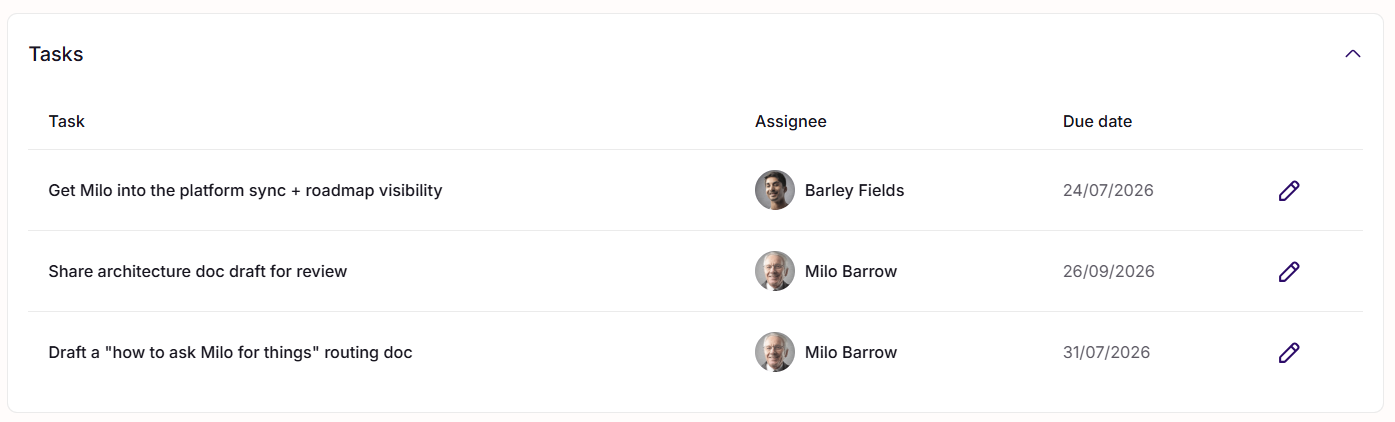Open the "how to ask Milo" routing doc task
1395x422 pixels.
pyautogui.click(x=230, y=352)
